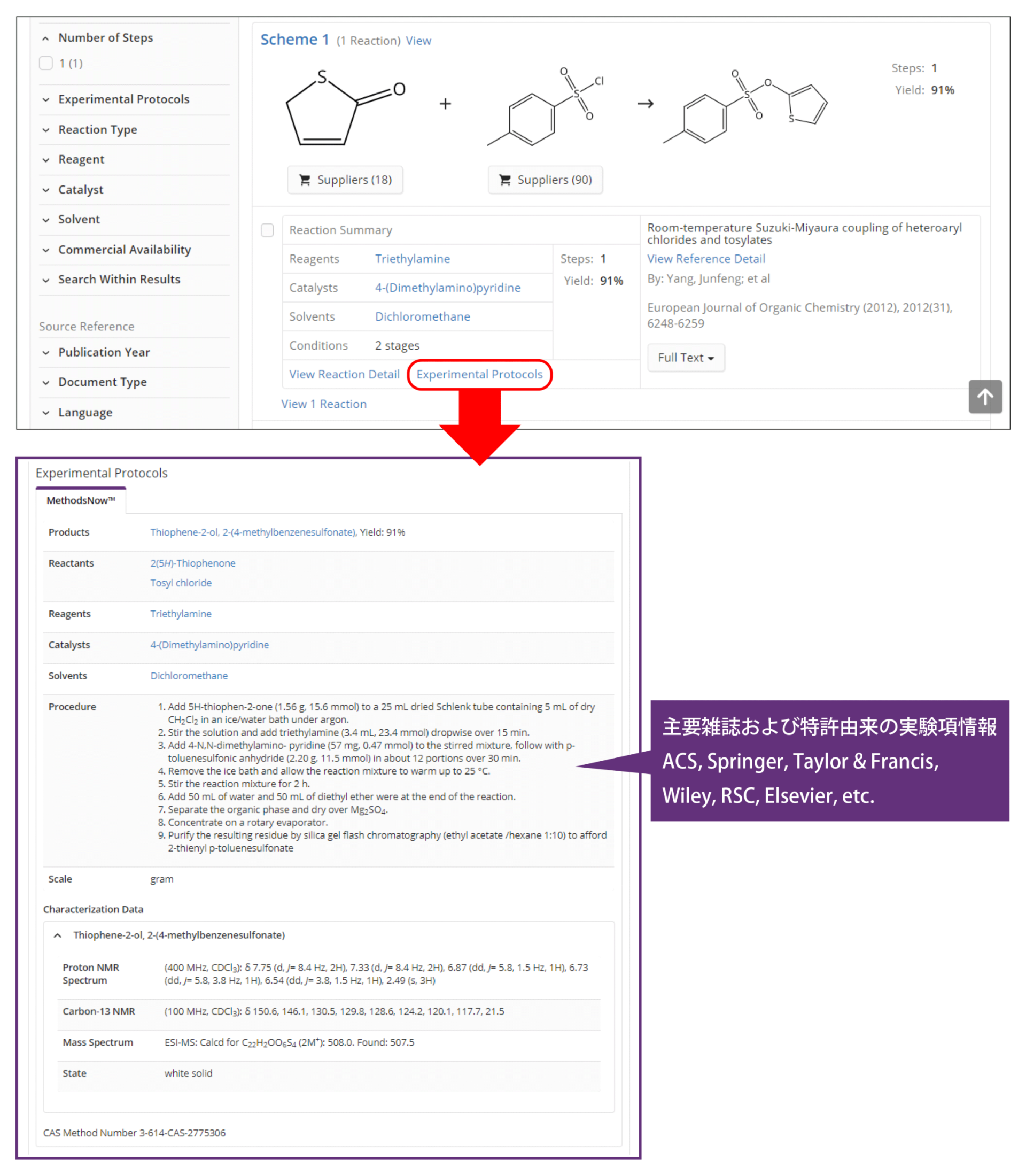Click the Conditions '2 stages' value

pos(398,345)
